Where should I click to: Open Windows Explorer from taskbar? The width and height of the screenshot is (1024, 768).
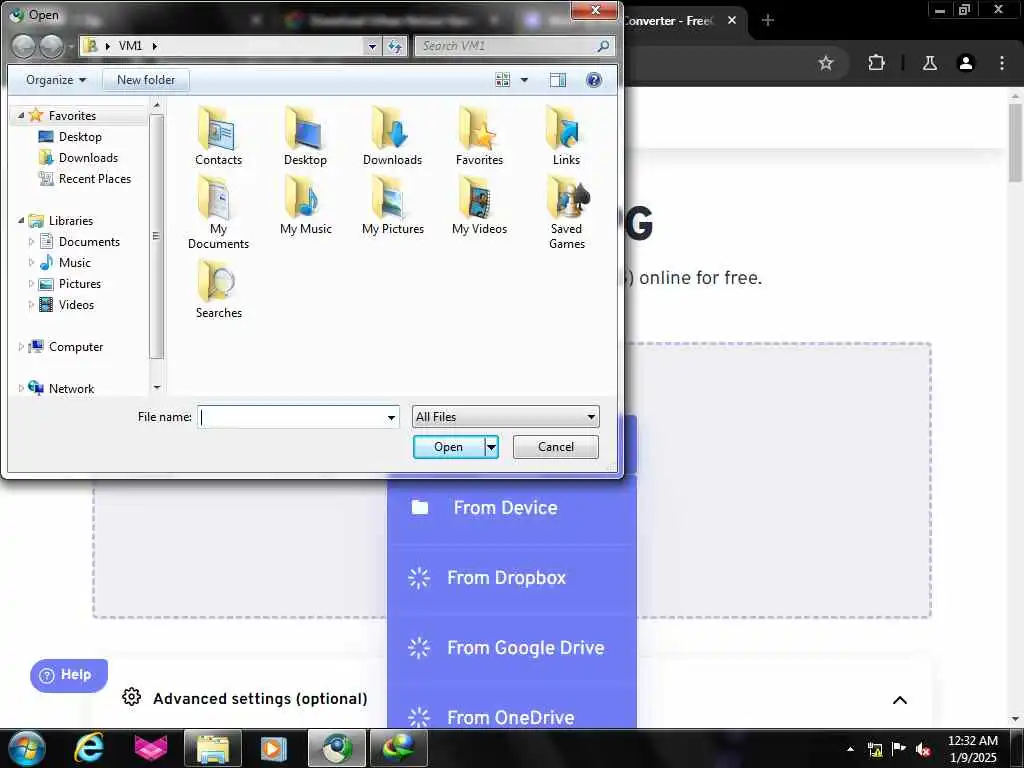213,748
